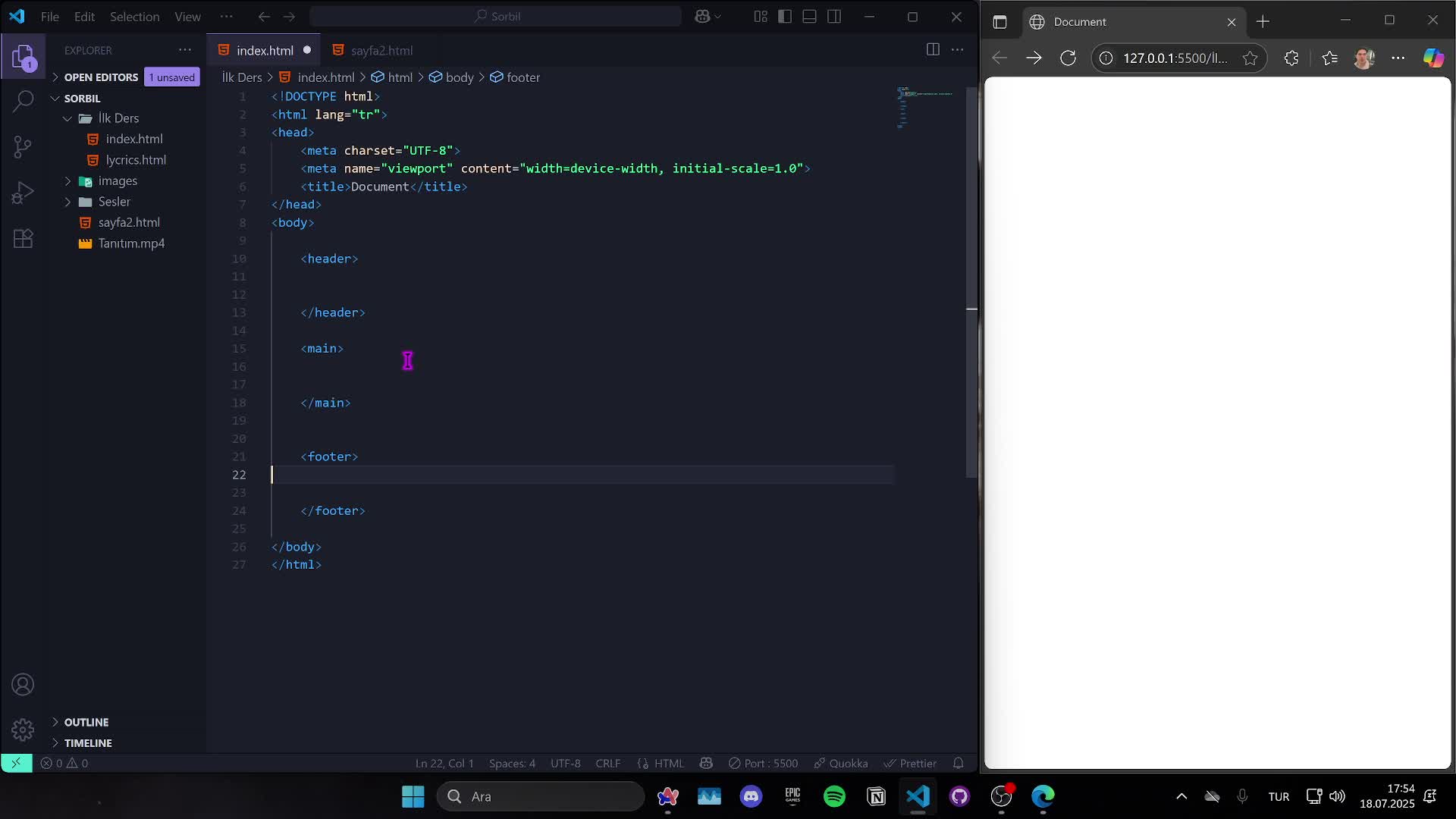Open Copilot in the browser toolbar

tap(1433, 58)
